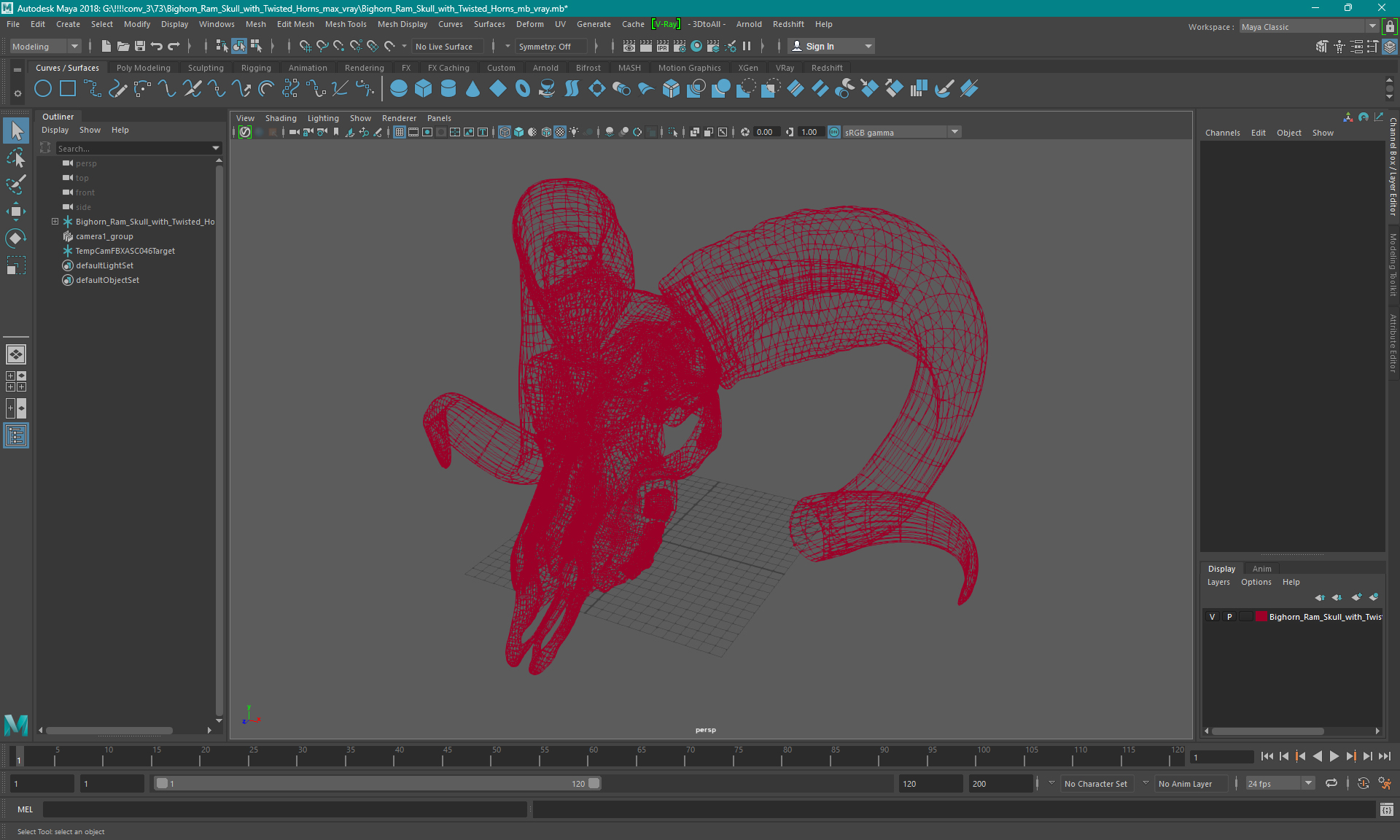The width and height of the screenshot is (1400, 840).
Task: Create a NURBS torus from shelf
Action: pos(523,89)
